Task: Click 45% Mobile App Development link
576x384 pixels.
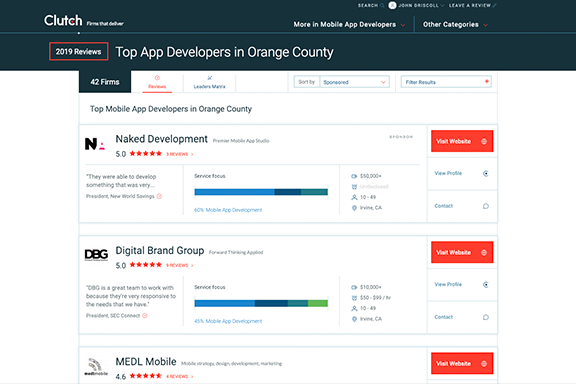Action: click(228, 321)
